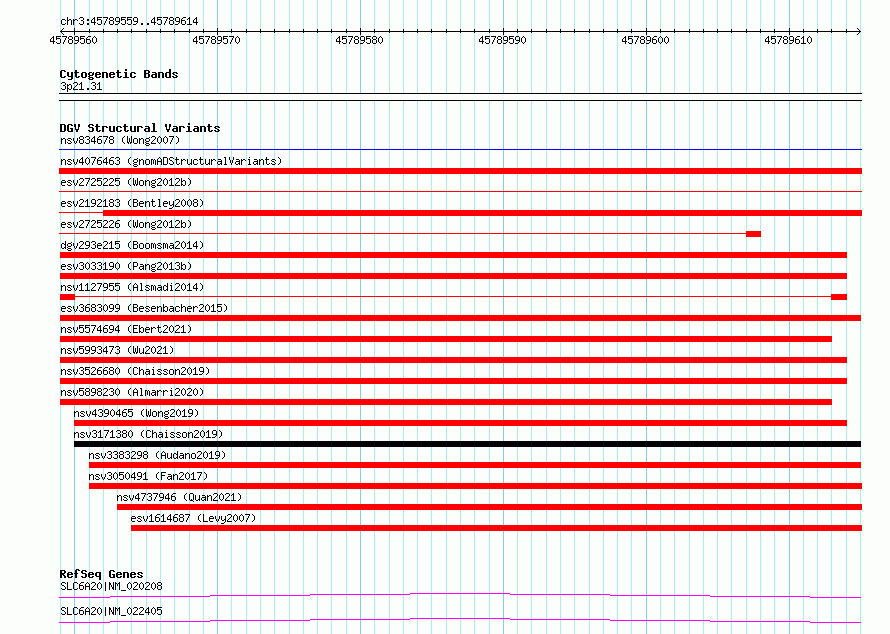Select variant nsv5574694 (Ebert2021)
The height and width of the screenshot is (634, 890).
126,329
